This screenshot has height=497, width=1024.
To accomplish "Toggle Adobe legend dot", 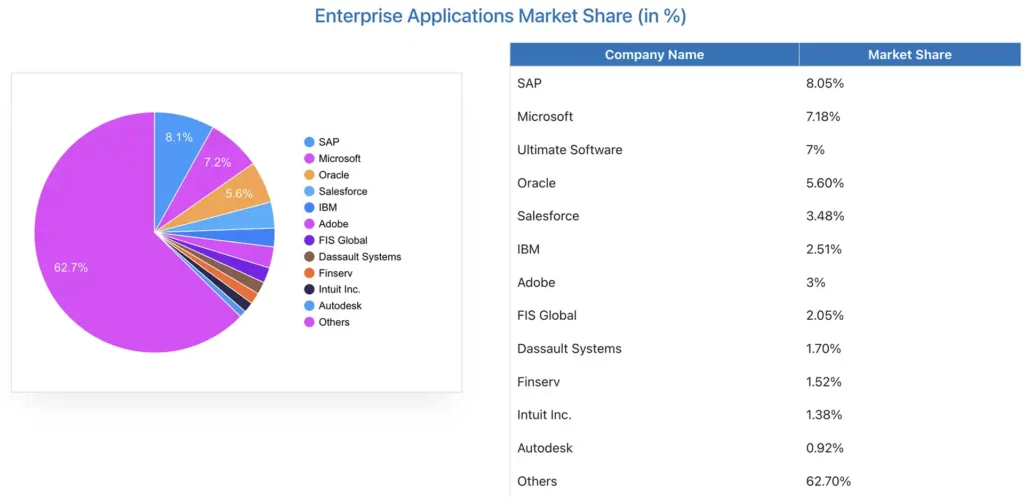I will tap(310, 224).
